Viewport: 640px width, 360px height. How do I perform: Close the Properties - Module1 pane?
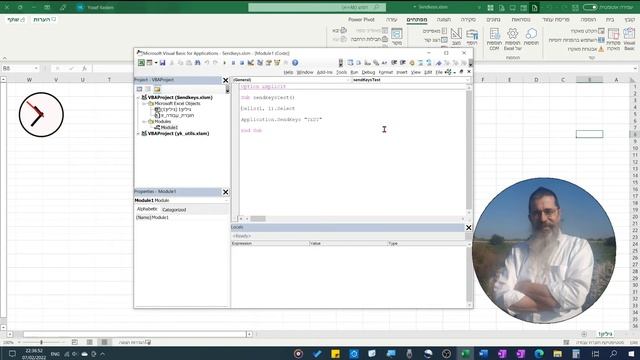225,192
